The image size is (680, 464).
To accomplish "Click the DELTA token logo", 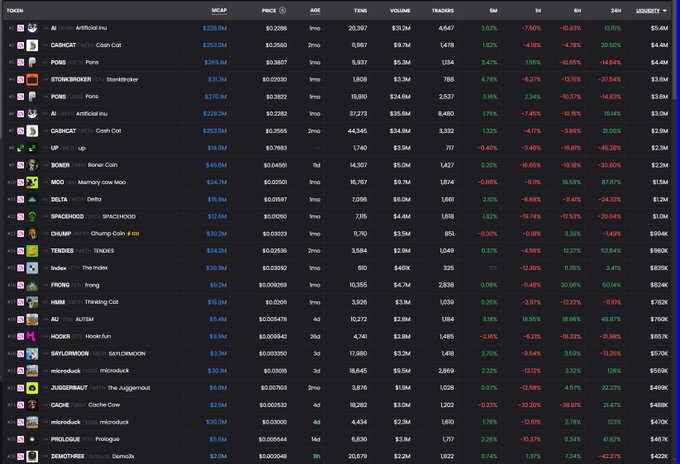I will 32,199.
